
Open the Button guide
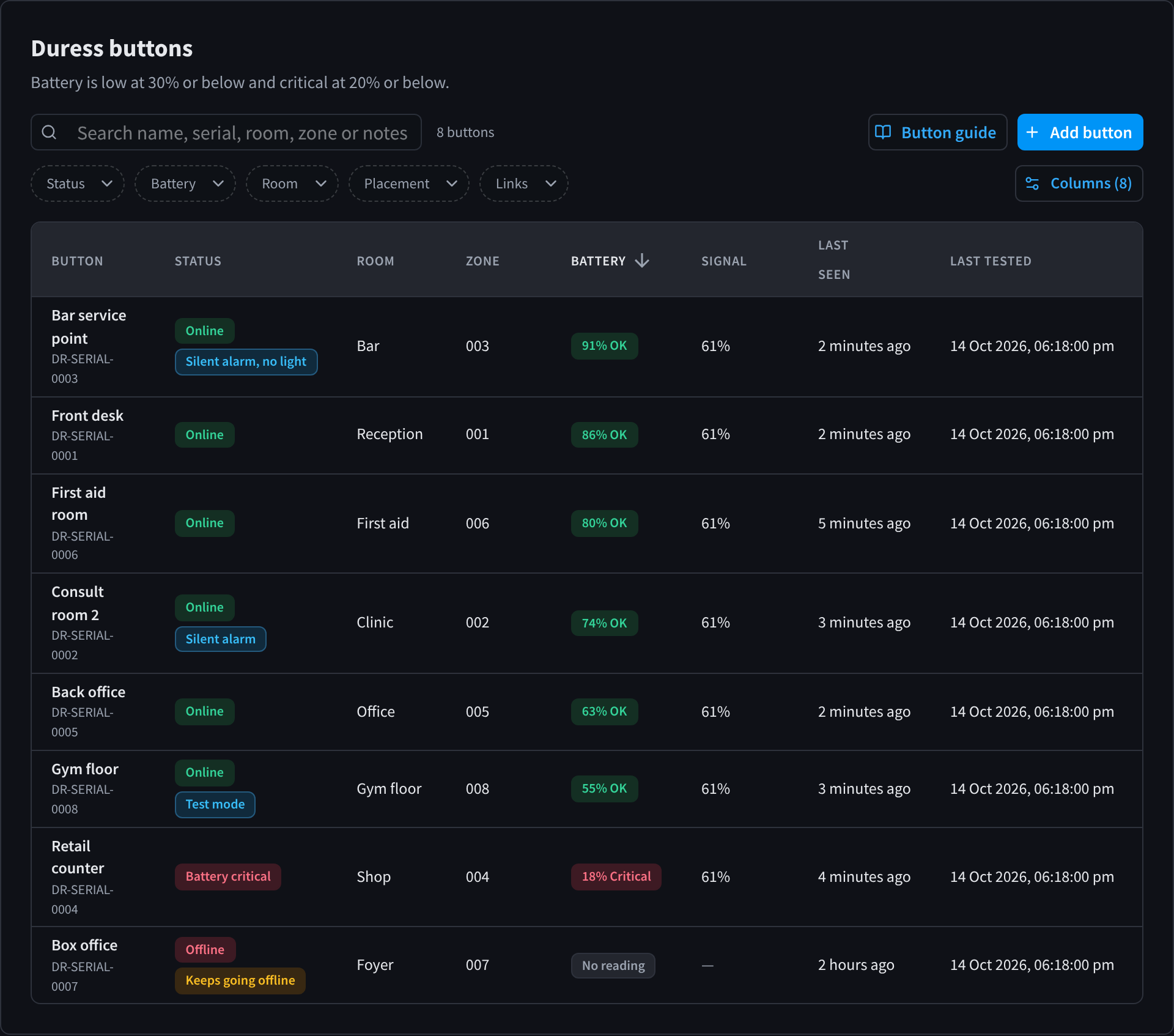click(x=937, y=132)
